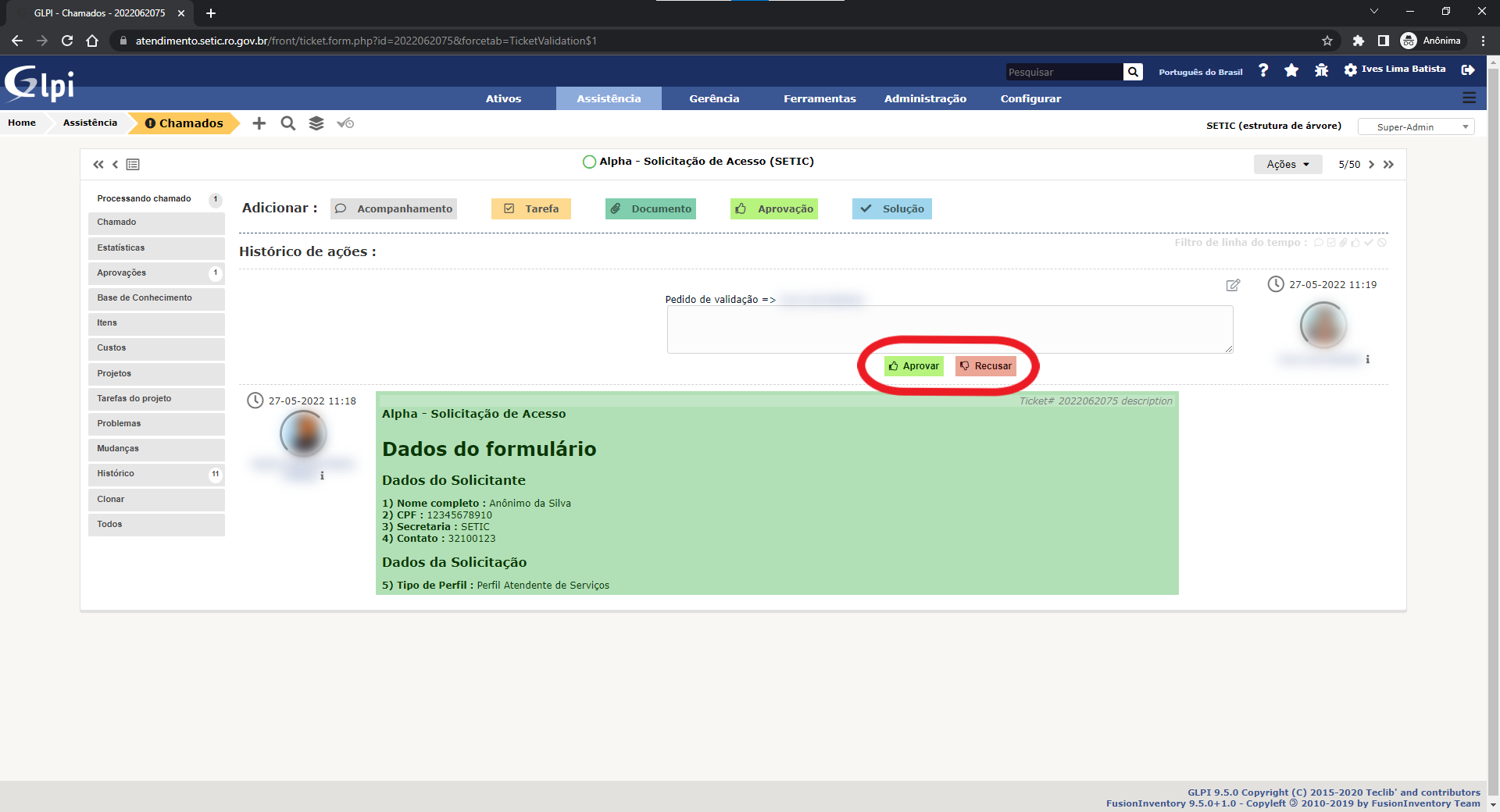Open the Português do Brasil language selector
The height and width of the screenshot is (812, 1500).
(1200, 72)
